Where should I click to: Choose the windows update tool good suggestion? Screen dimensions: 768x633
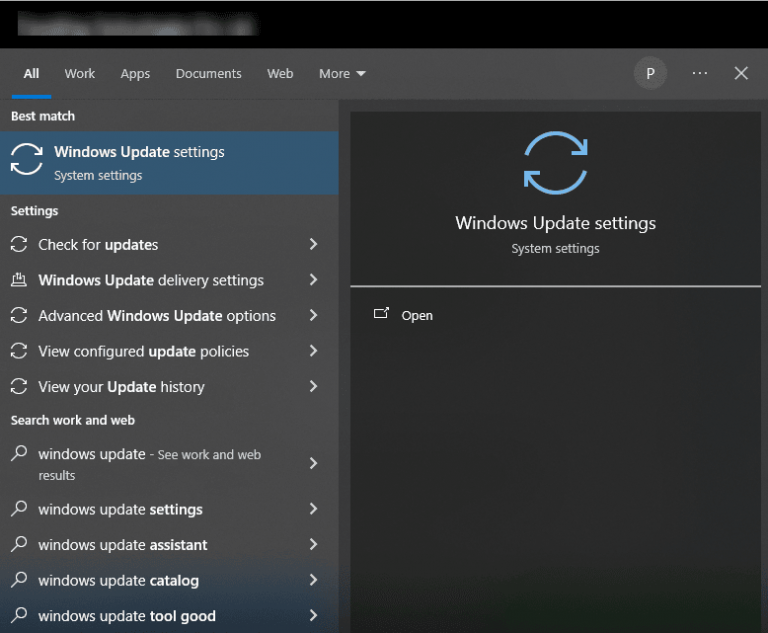click(127, 616)
